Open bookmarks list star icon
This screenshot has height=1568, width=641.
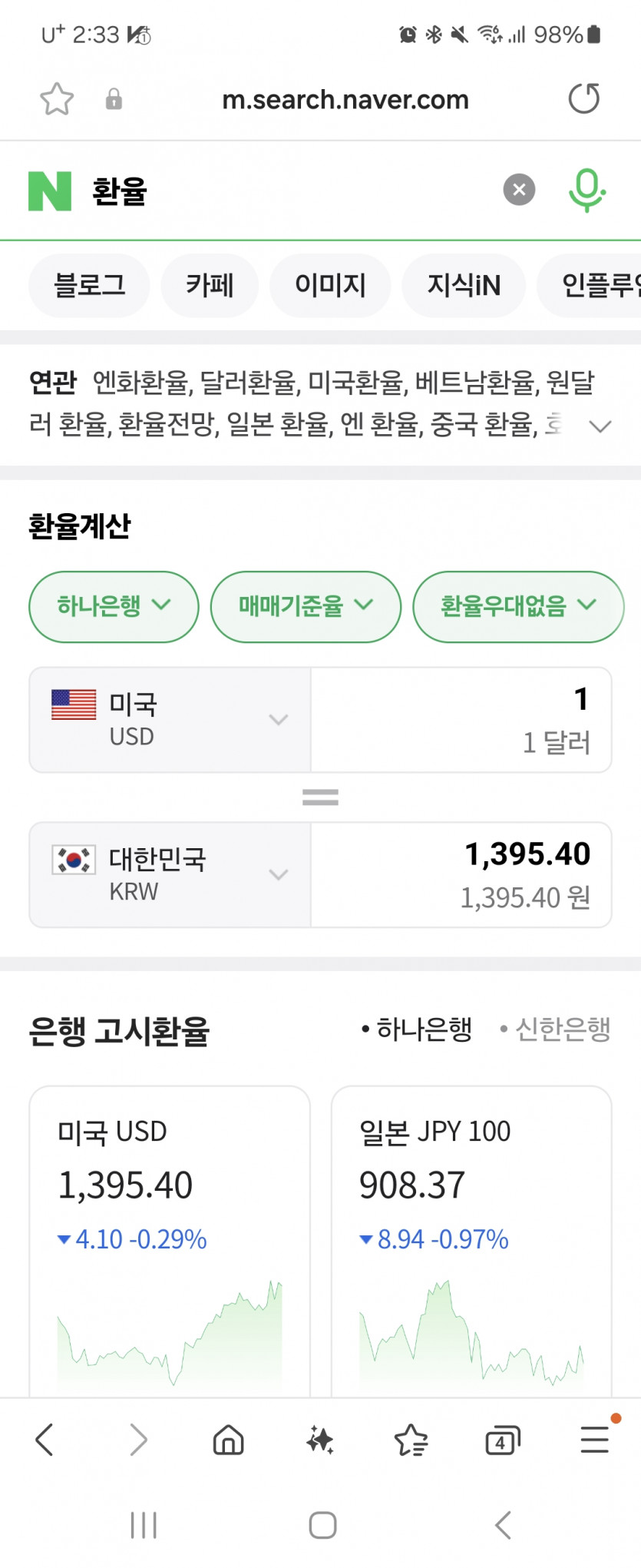[411, 1440]
